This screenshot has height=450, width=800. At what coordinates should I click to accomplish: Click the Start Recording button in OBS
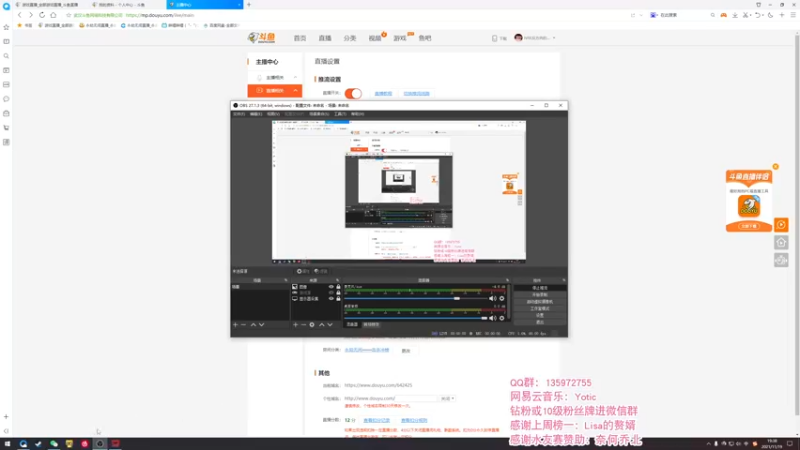540,295
